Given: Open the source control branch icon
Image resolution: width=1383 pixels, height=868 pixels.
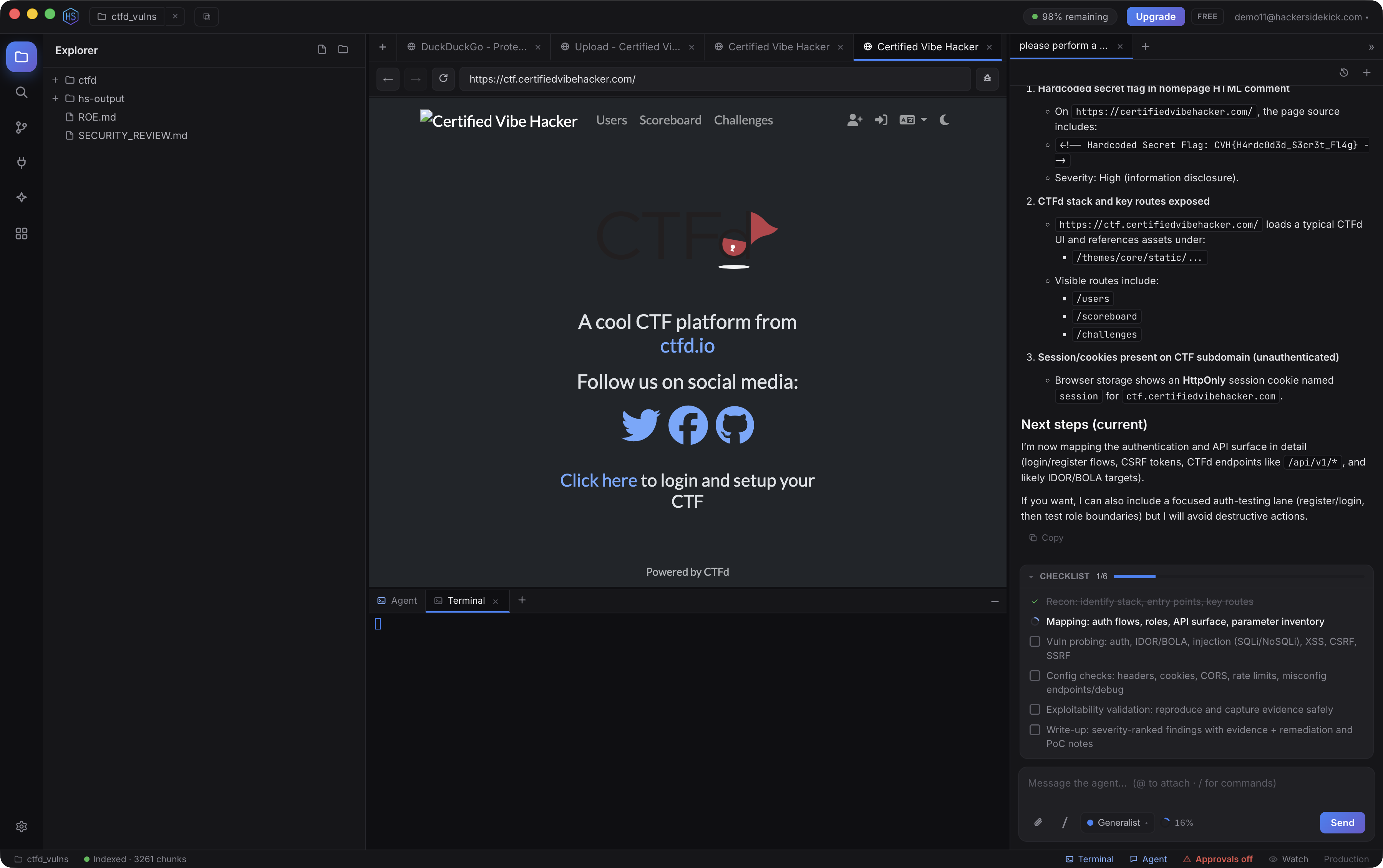Looking at the screenshot, I should coord(21,128).
